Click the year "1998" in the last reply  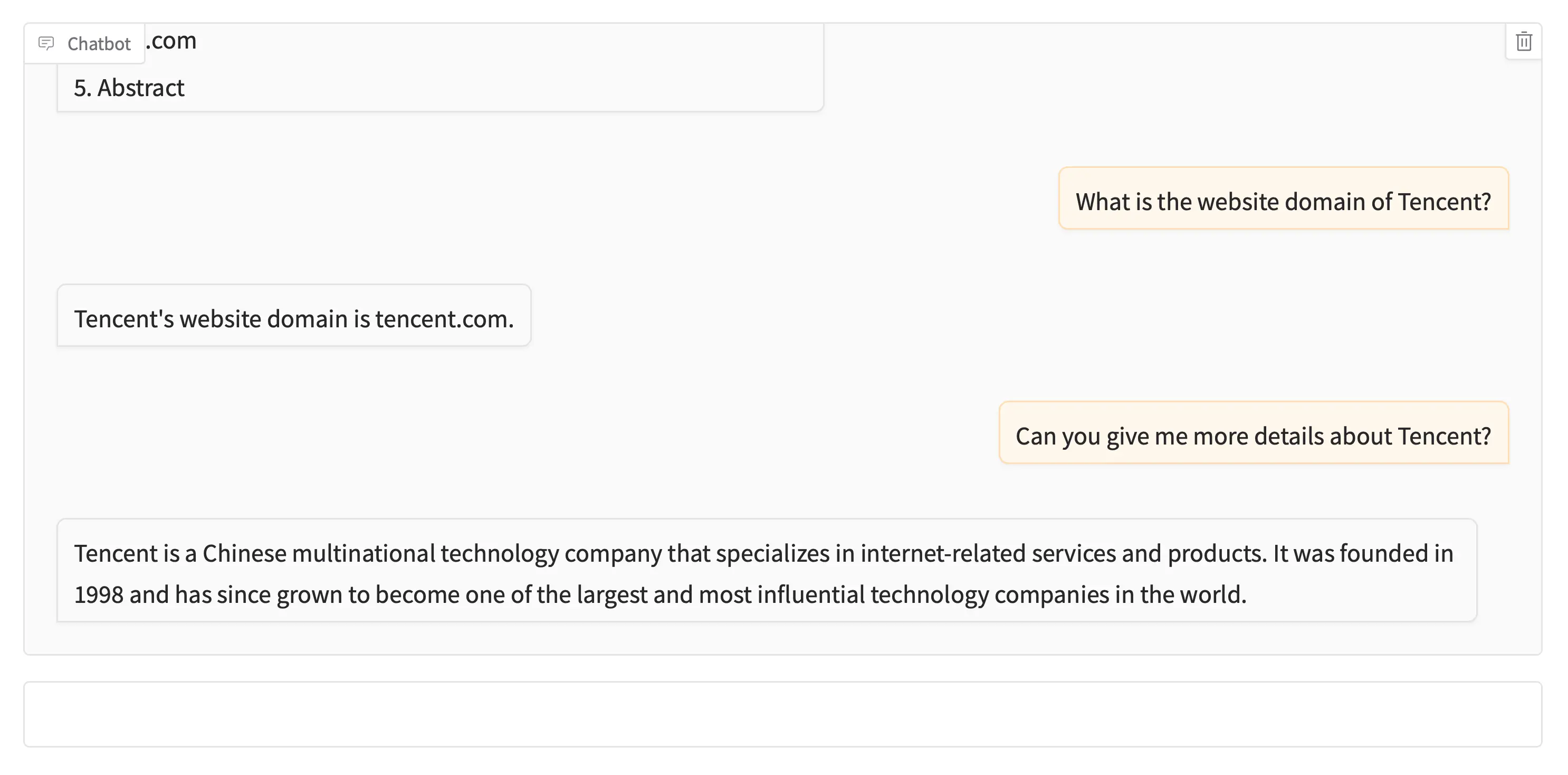point(99,594)
